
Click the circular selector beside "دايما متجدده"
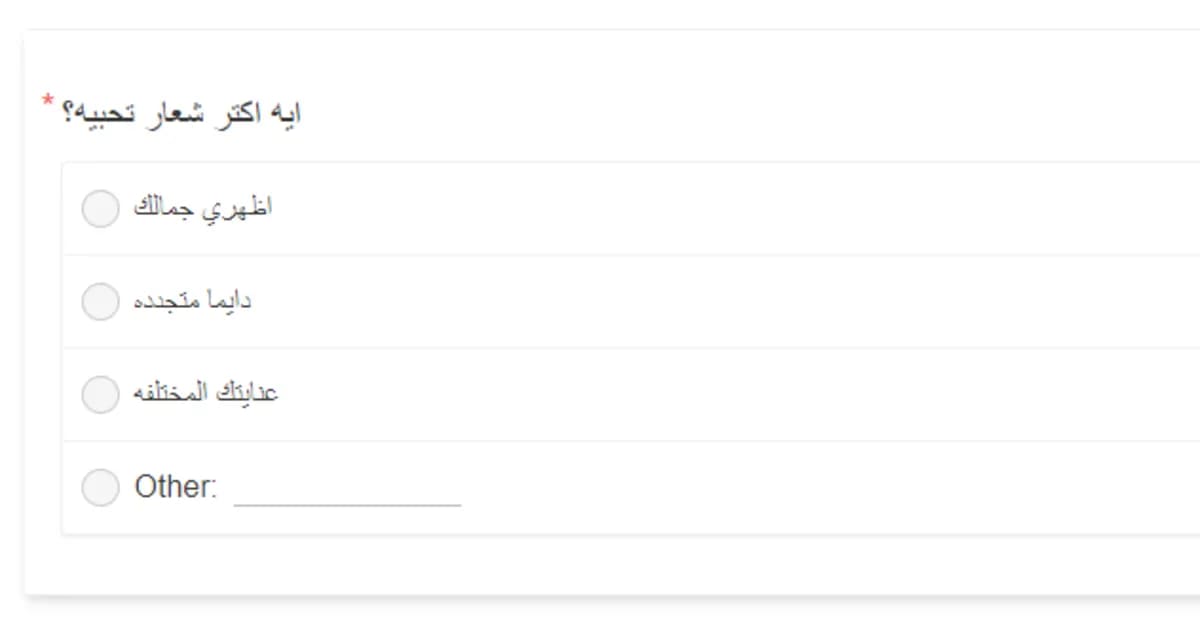click(100, 301)
